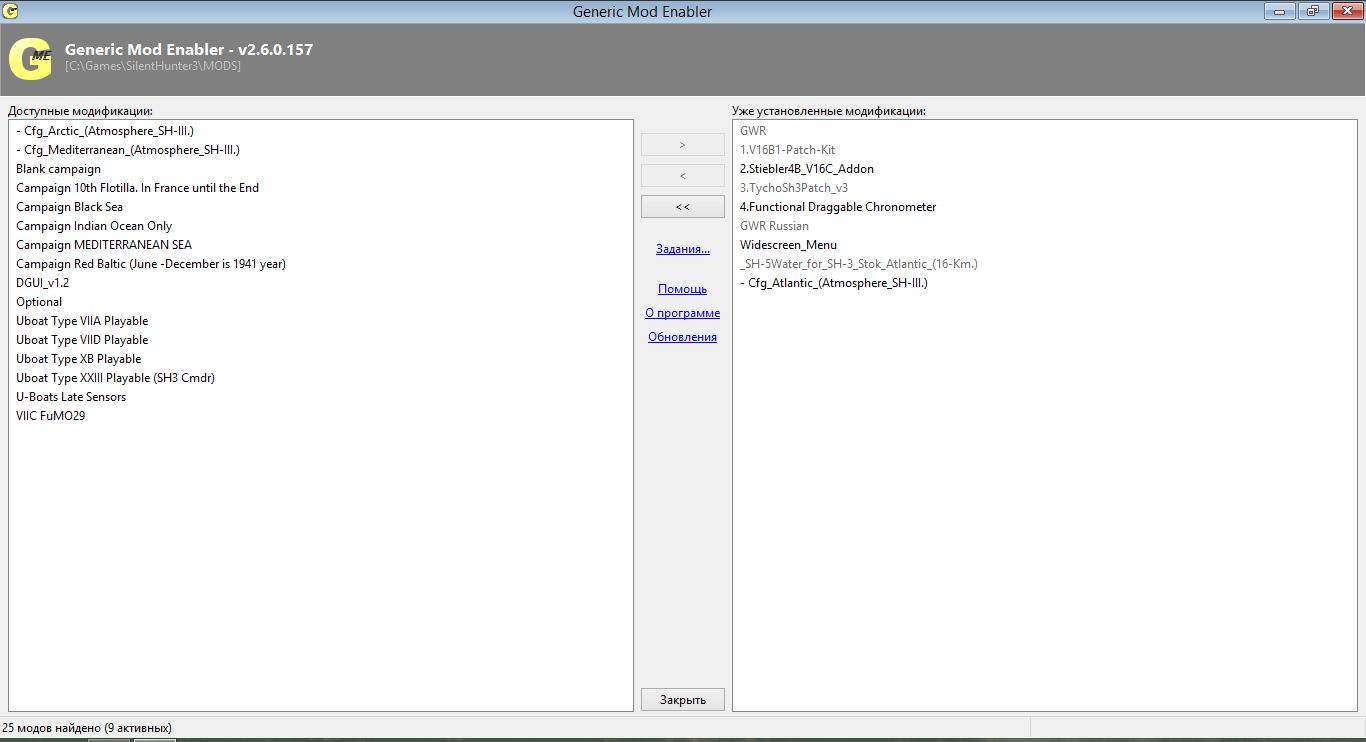Click the Закрыть button
This screenshot has height=742, width=1366.
[x=683, y=700]
